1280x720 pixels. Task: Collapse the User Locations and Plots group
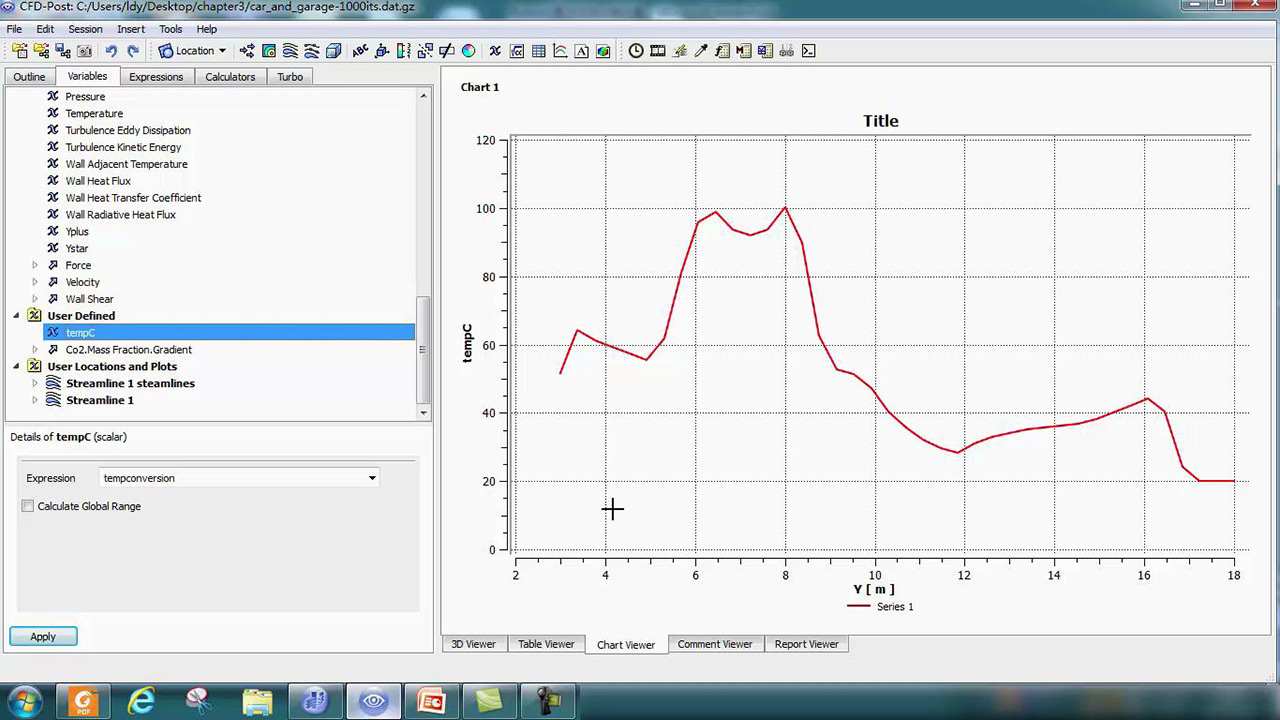click(16, 367)
